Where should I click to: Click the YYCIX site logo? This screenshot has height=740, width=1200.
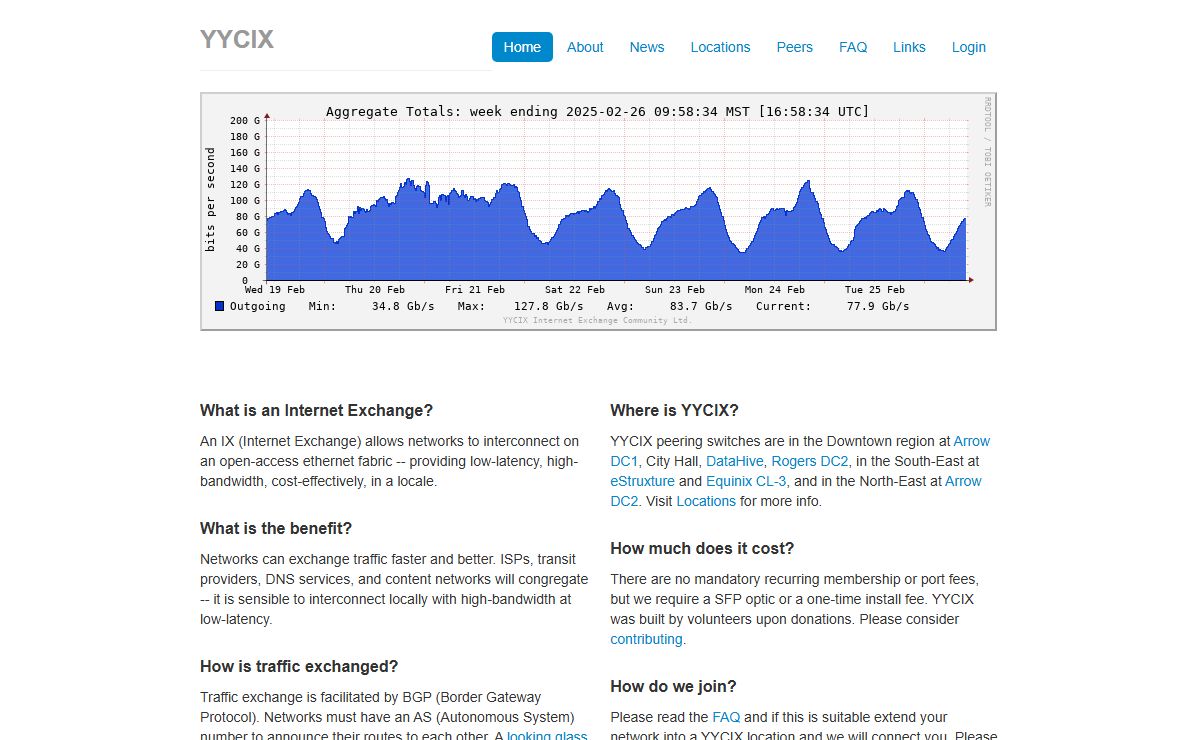tap(237, 40)
